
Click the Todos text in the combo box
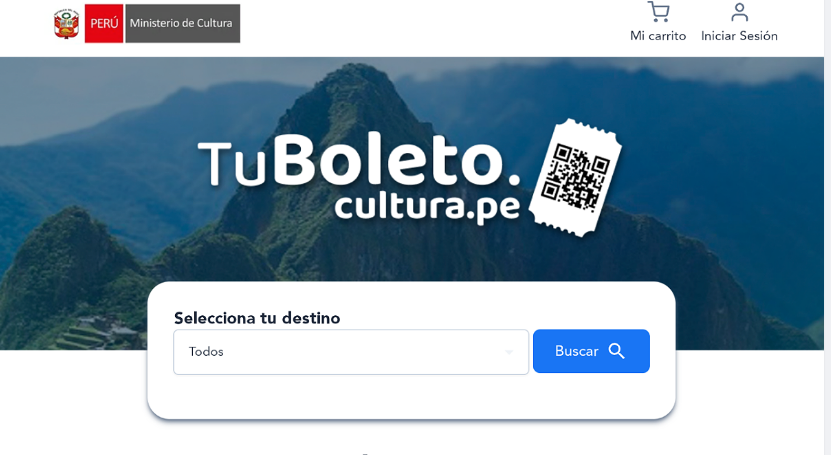coord(206,352)
